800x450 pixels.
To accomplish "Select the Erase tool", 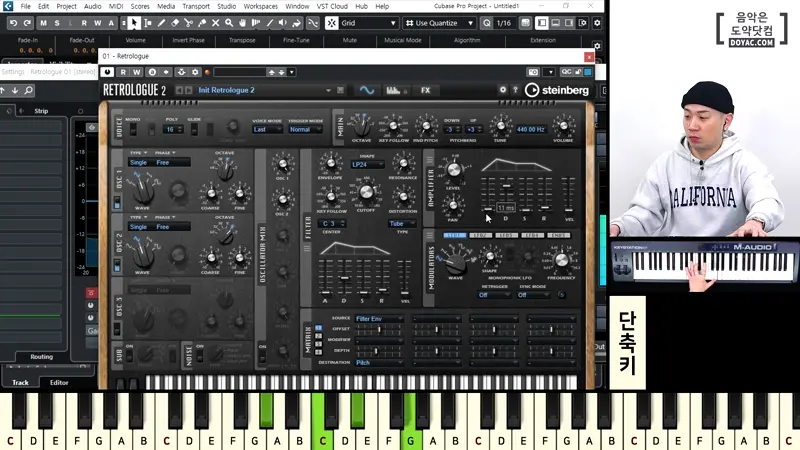I will [175, 23].
